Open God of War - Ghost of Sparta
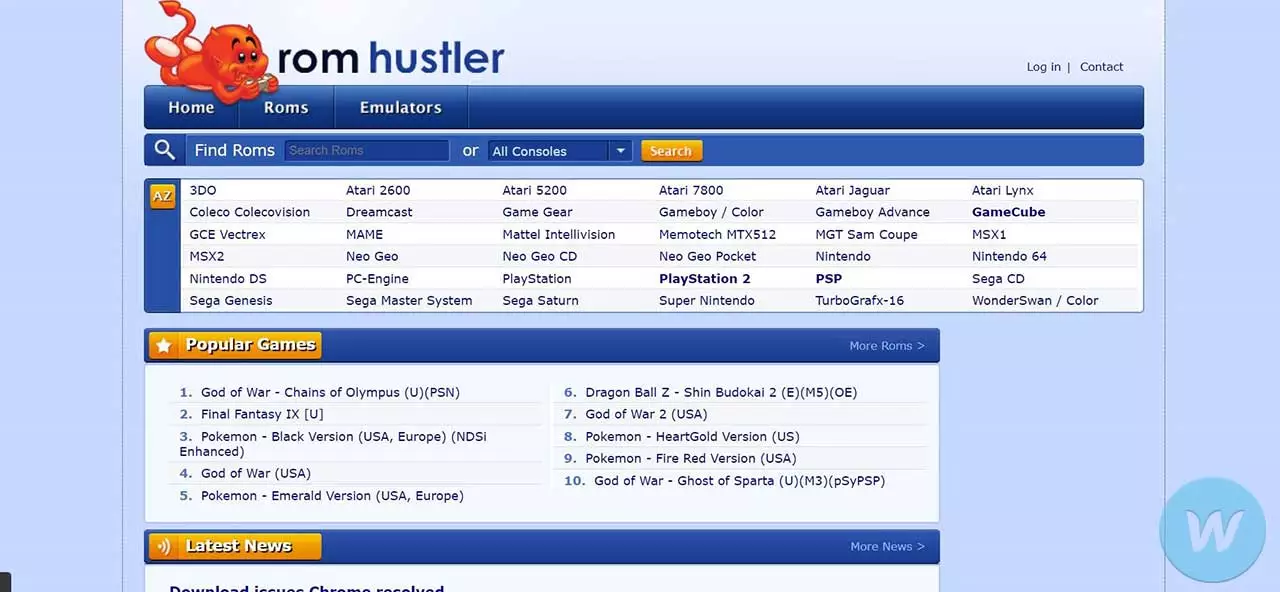The height and width of the screenshot is (592, 1280). click(739, 480)
